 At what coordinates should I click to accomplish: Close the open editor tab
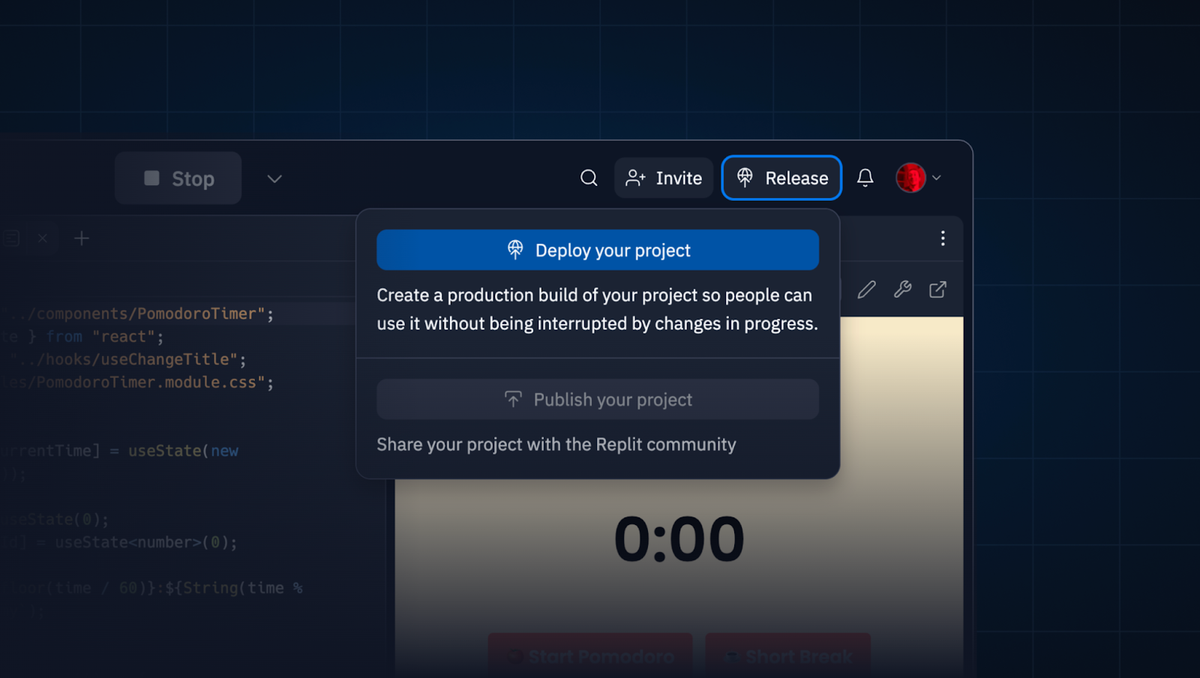(x=42, y=238)
